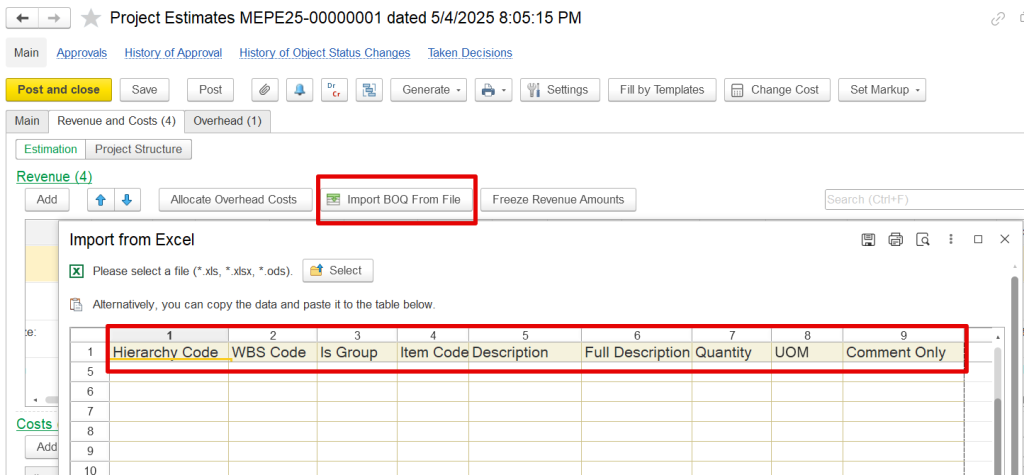Image resolution: width=1024 pixels, height=475 pixels.
Task: Move revenue row down with blue arrow
Action: pos(127,200)
